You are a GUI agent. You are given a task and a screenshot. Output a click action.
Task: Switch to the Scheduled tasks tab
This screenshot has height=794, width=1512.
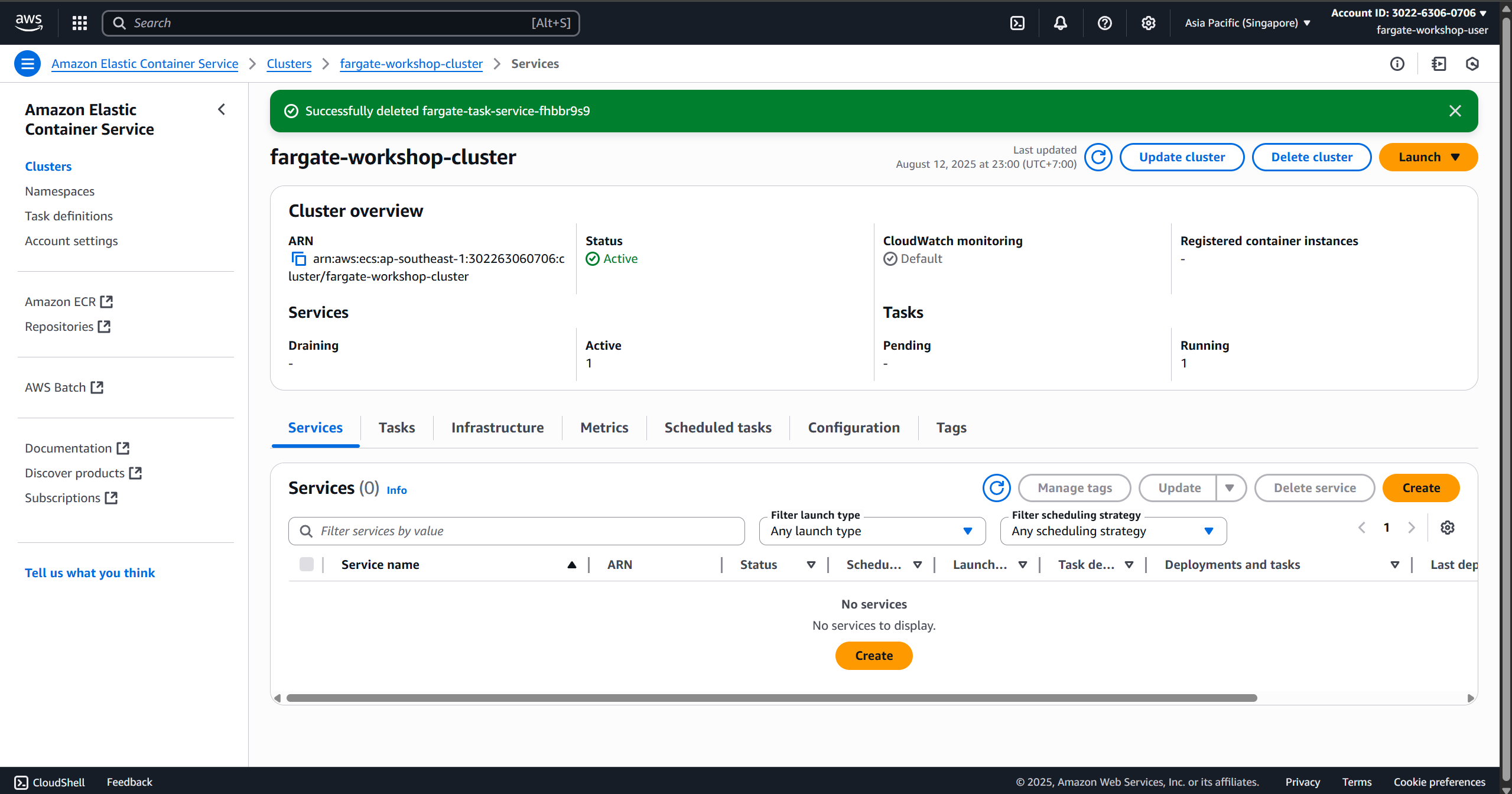pyautogui.click(x=718, y=428)
